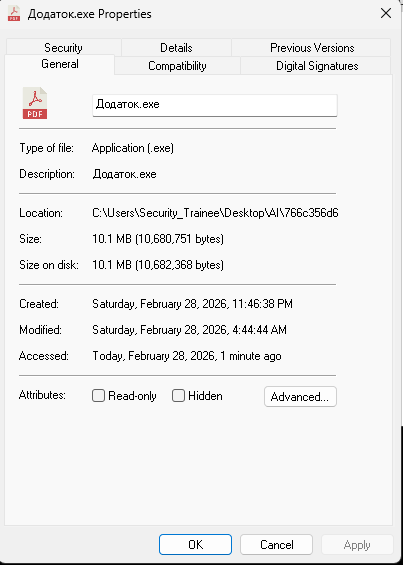The height and width of the screenshot is (565, 403).
Task: Click the Created date value
Action: point(192,304)
